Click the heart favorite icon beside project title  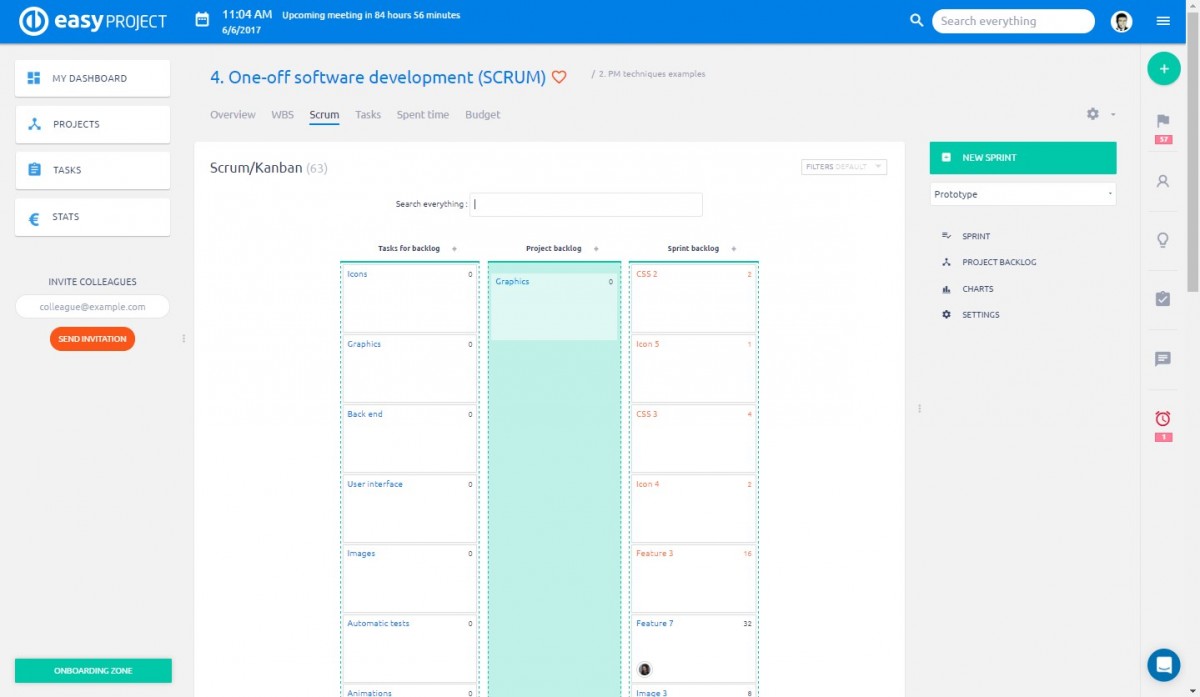(560, 77)
